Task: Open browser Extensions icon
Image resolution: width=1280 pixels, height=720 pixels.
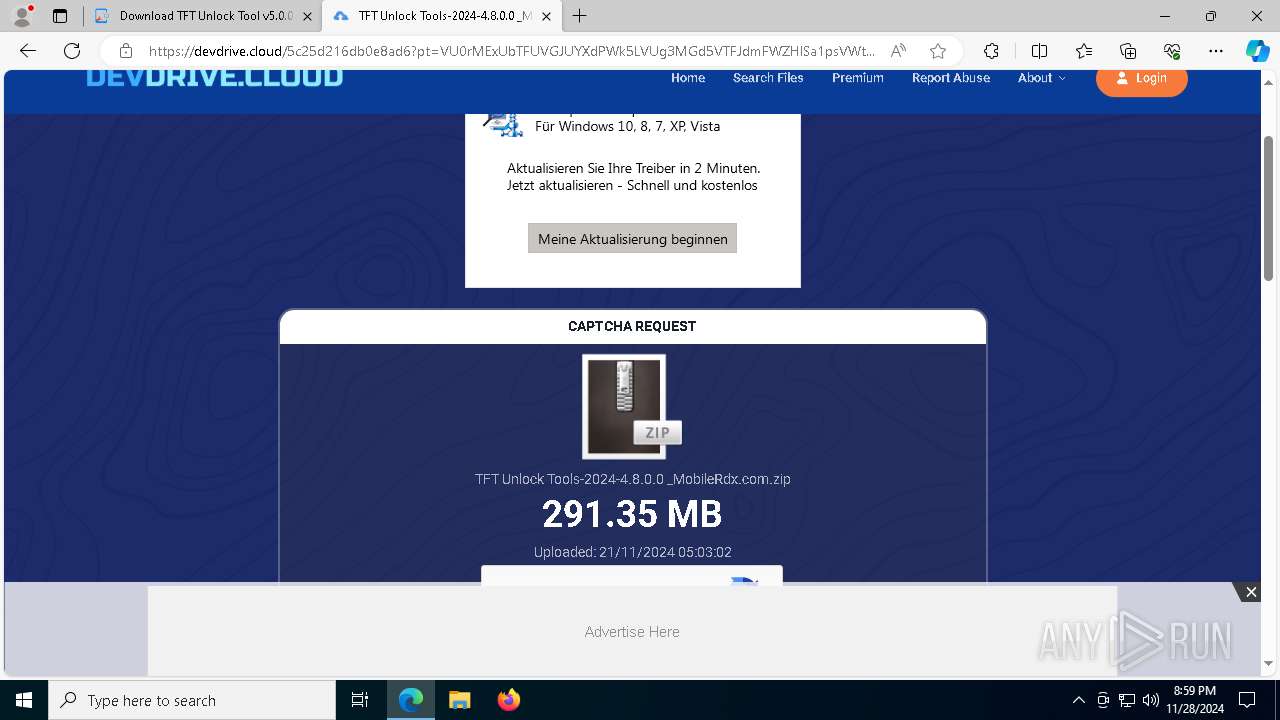Action: tap(991, 51)
